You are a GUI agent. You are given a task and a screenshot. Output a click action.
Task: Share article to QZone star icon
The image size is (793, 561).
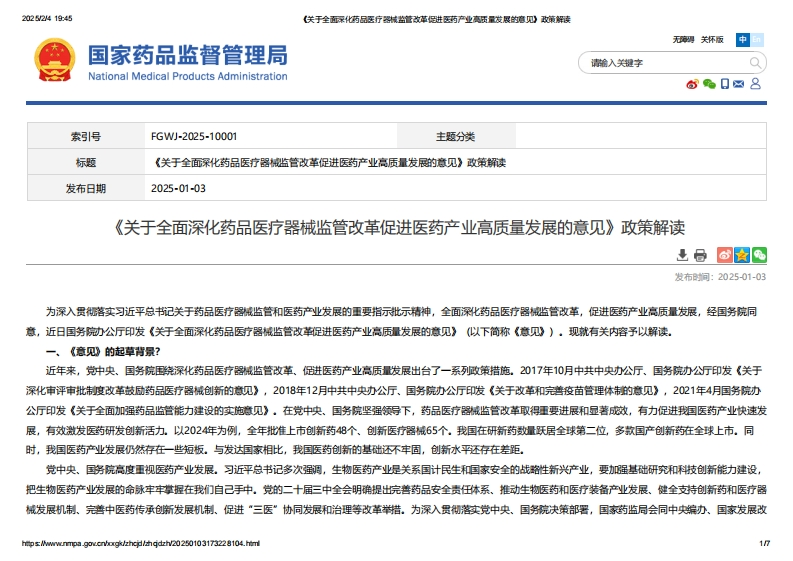point(742,255)
